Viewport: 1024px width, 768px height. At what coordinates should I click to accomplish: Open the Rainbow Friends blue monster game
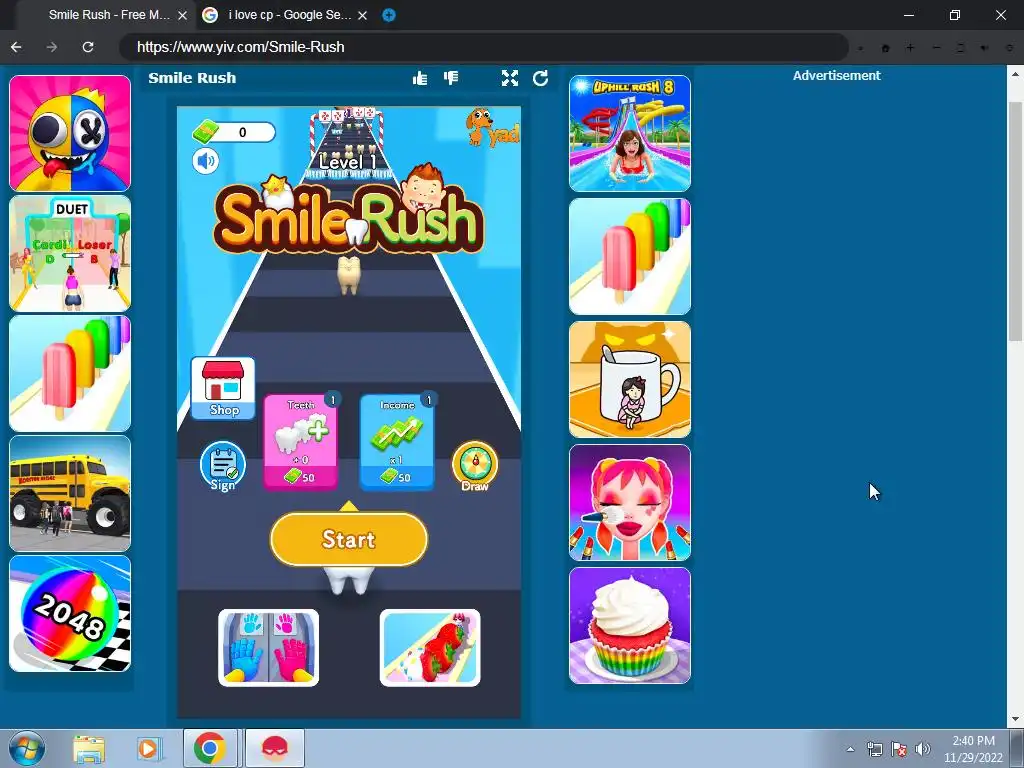point(70,133)
